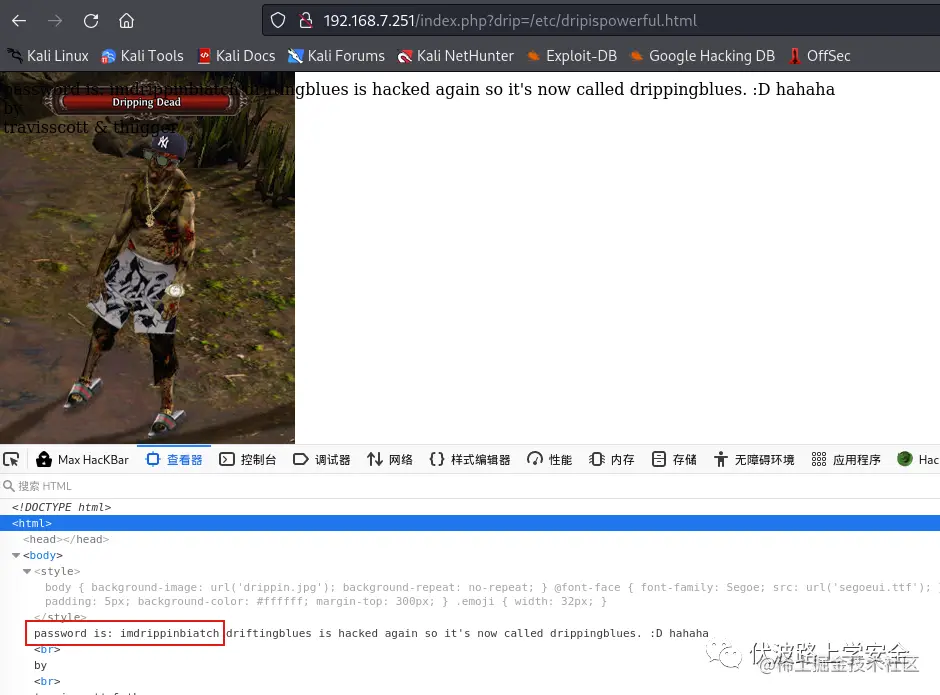Screen dimensions: 940x695
Task: Click the Search HTML field
Action: pos(470,486)
